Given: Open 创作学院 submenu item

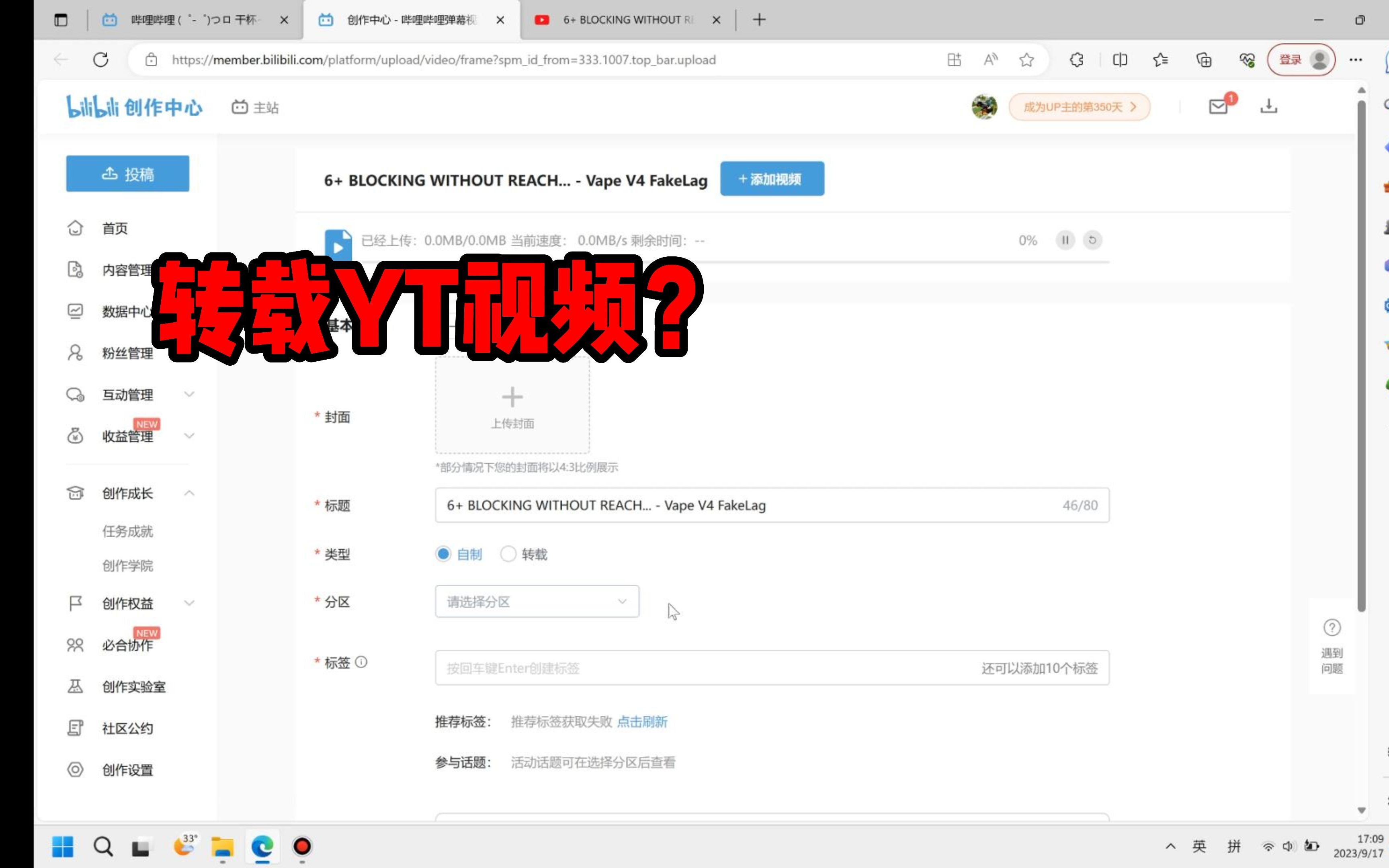Looking at the screenshot, I should click(x=127, y=565).
